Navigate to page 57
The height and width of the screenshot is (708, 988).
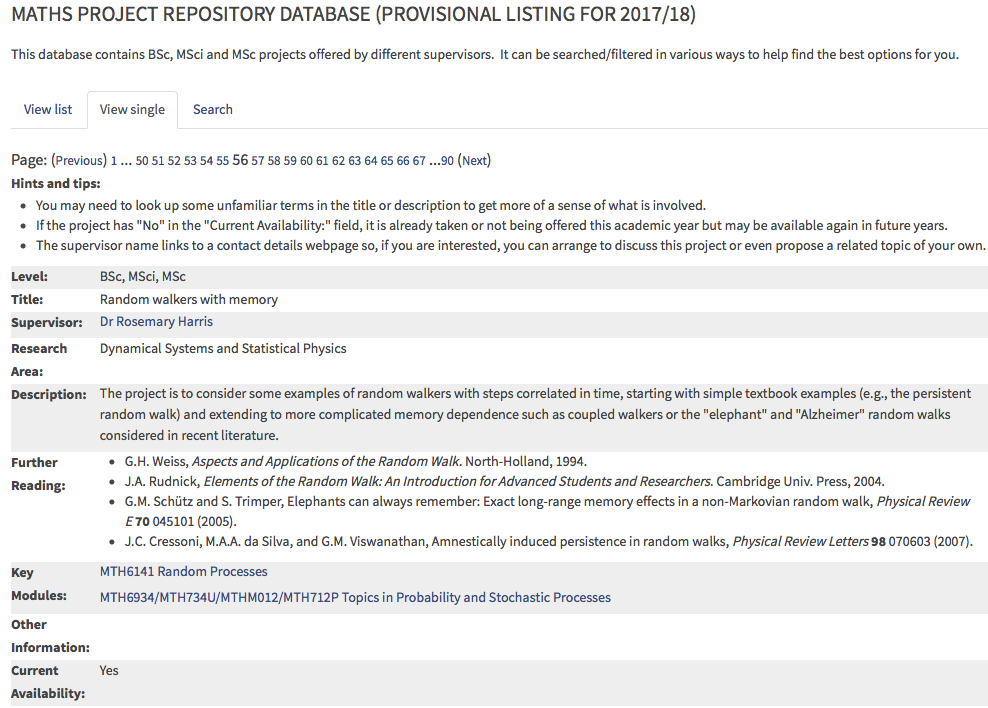[259, 161]
